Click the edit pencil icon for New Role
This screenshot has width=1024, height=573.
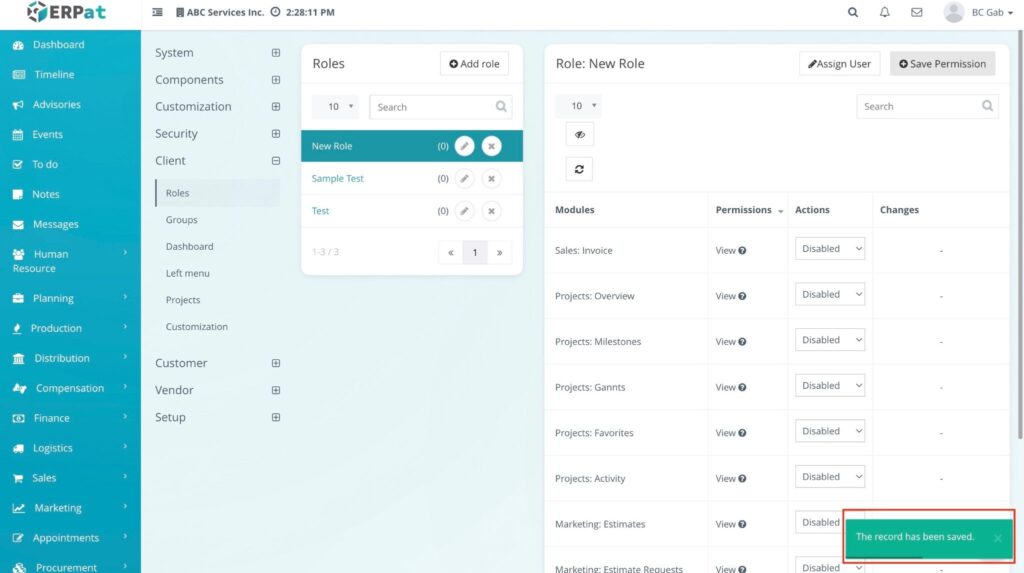point(464,146)
